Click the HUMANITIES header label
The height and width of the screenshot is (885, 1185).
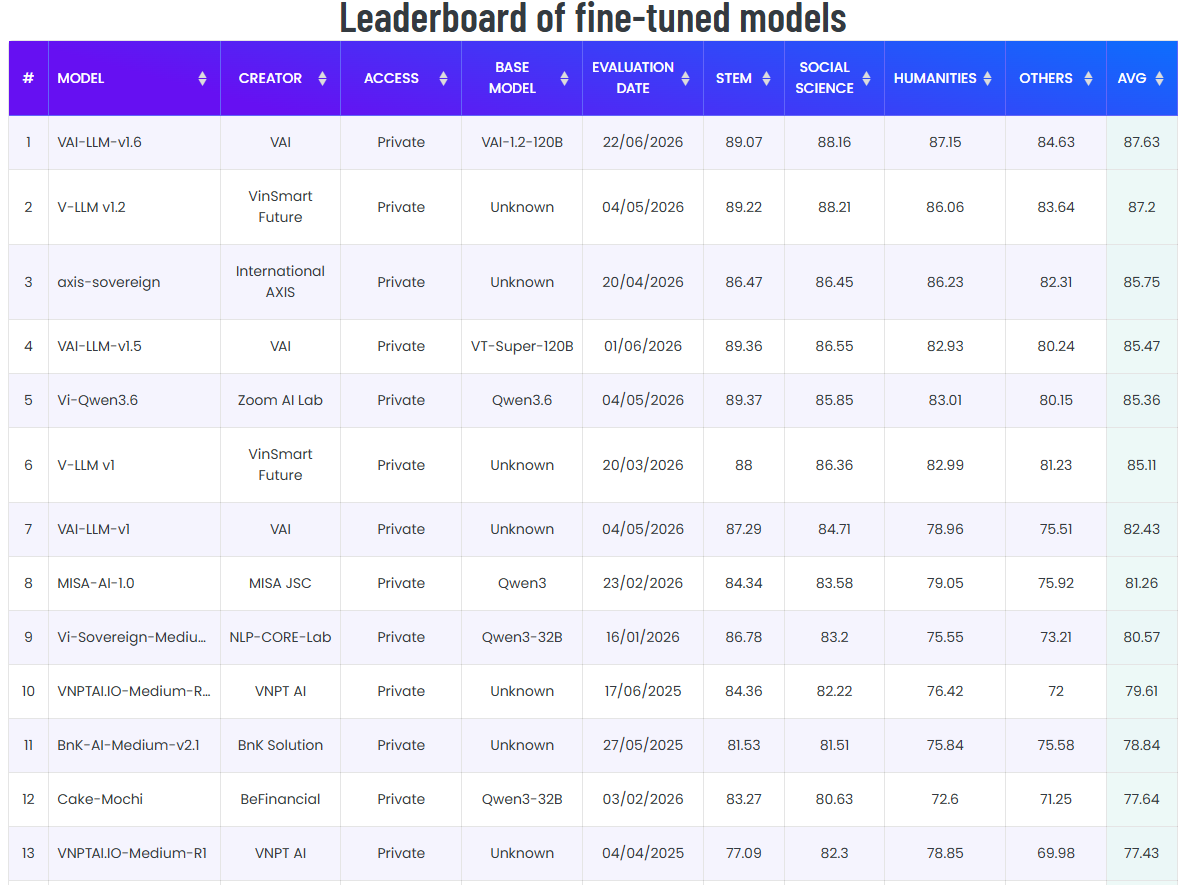click(935, 79)
